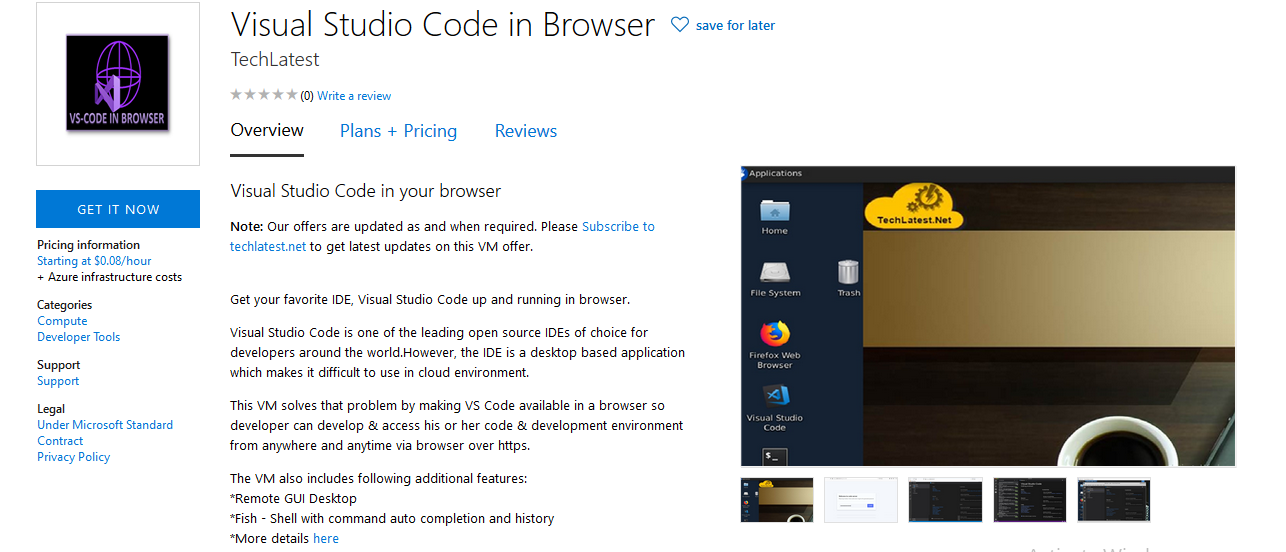1286x552 pixels.
Task: Select the third dark editor thumbnail
Action: pyautogui.click(x=945, y=500)
